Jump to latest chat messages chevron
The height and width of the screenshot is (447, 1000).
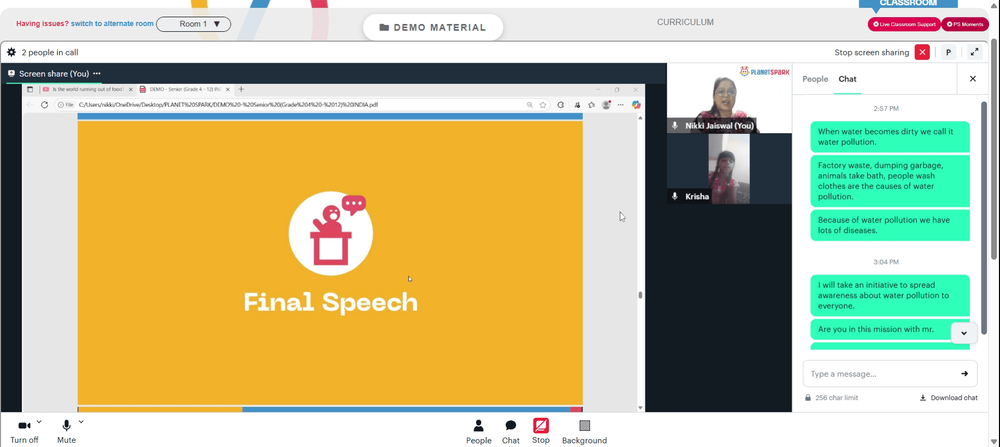point(964,333)
